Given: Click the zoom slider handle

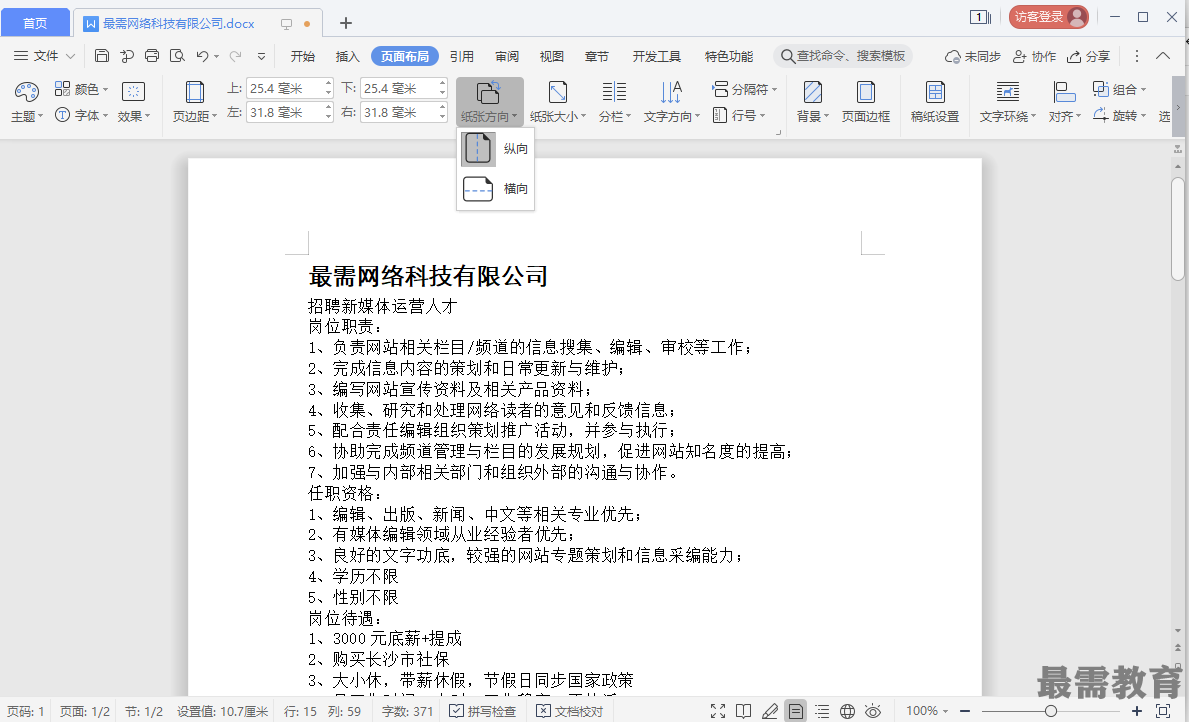Looking at the screenshot, I should click(x=1050, y=711).
